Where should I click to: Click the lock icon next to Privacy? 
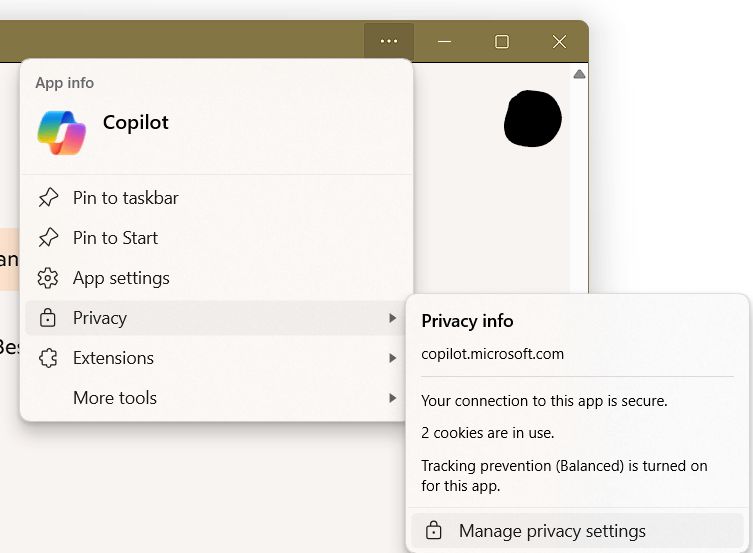tap(48, 318)
